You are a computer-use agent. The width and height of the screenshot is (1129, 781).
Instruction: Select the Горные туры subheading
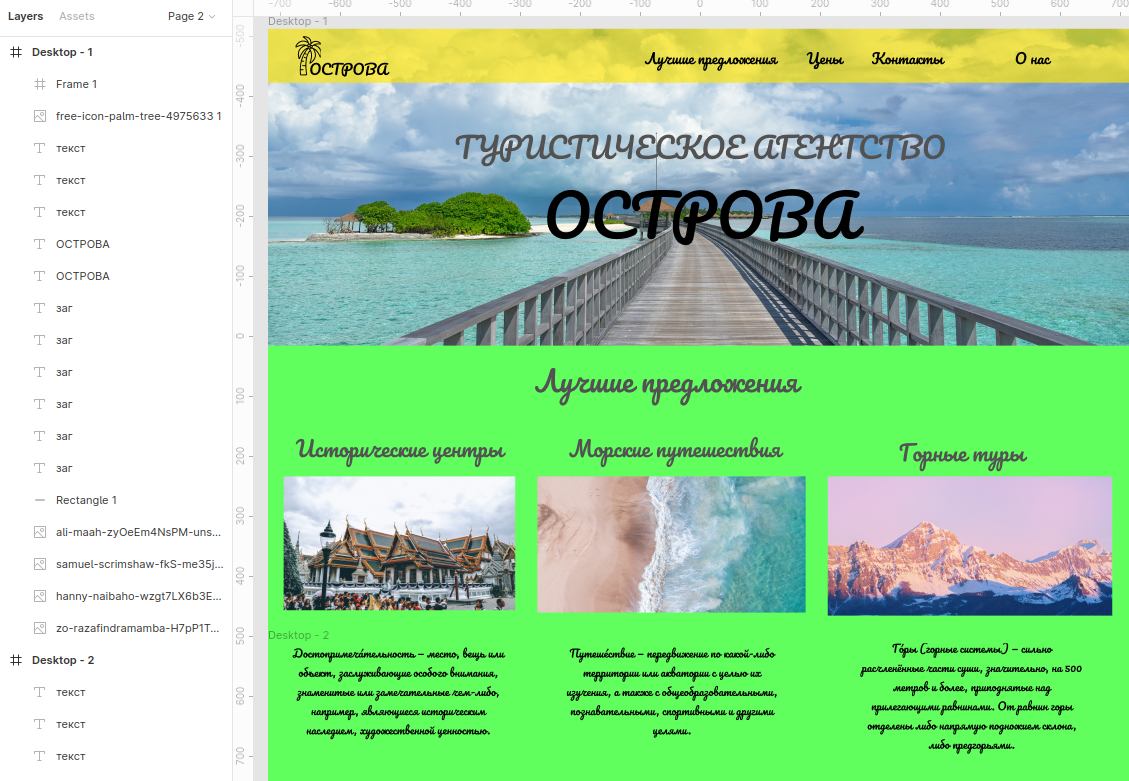(963, 455)
